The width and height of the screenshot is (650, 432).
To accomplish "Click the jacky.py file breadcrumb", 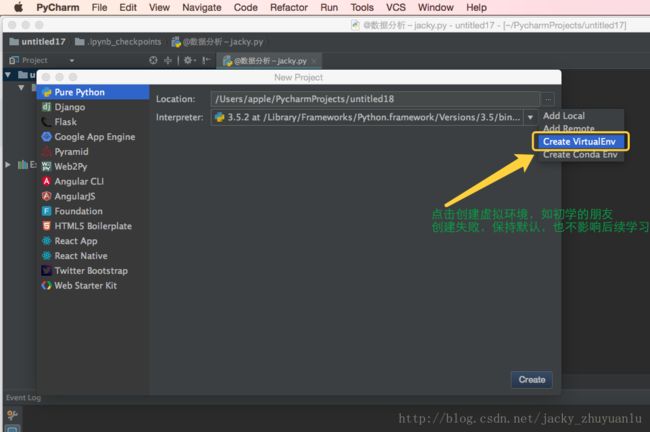I will [x=218, y=42].
